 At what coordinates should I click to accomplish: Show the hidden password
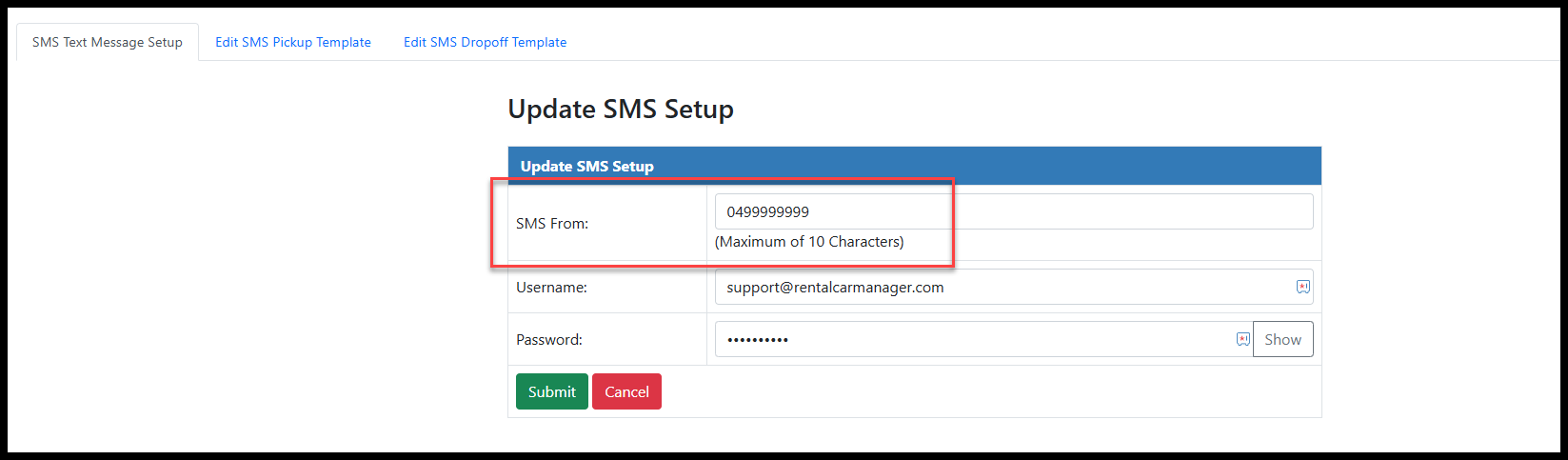pyautogui.click(x=1282, y=339)
